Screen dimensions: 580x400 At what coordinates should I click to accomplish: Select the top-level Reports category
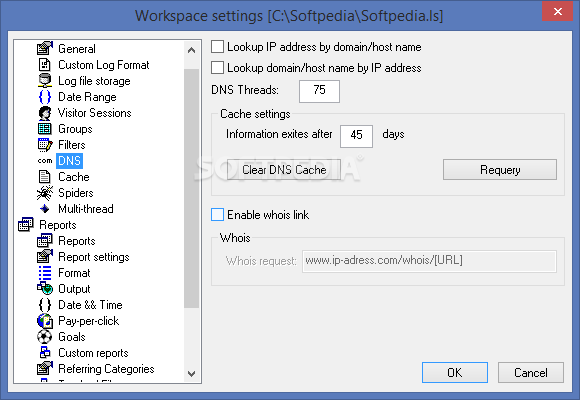click(x=58, y=225)
